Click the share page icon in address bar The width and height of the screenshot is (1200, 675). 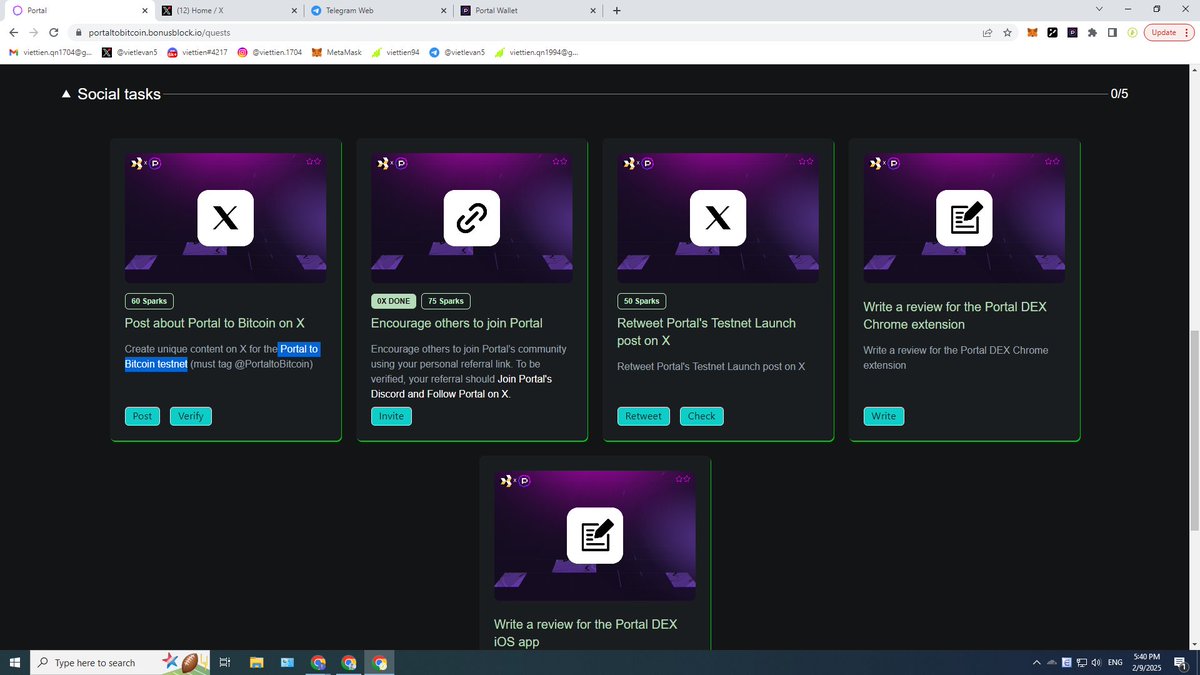click(x=987, y=32)
